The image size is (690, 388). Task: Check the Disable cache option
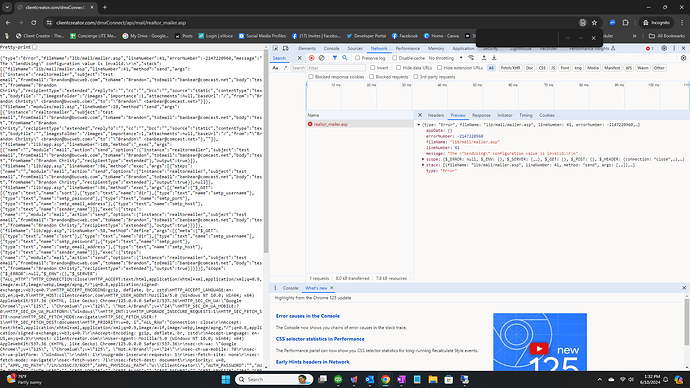coord(395,58)
